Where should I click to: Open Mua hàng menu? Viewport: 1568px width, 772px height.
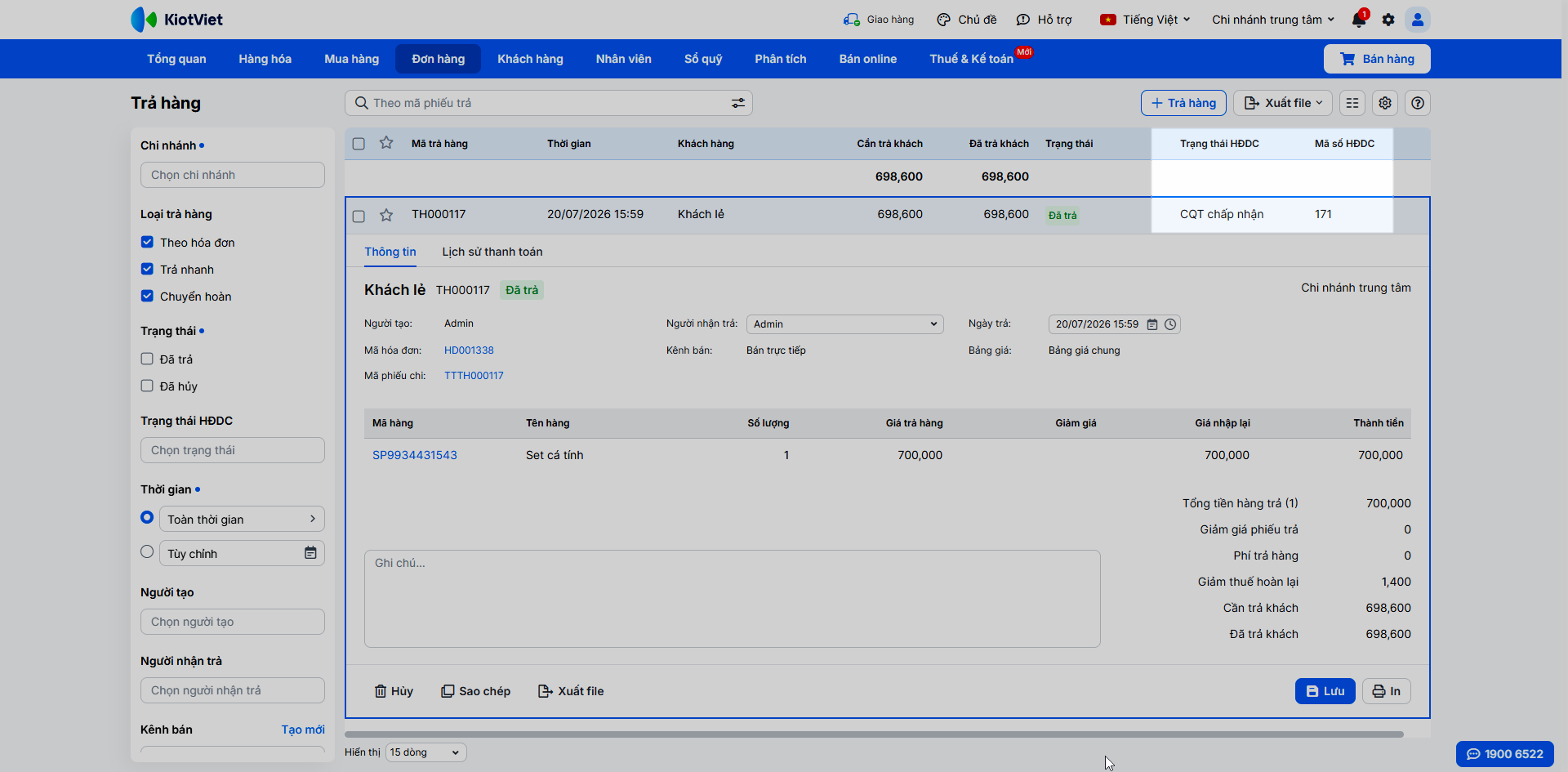tap(352, 59)
